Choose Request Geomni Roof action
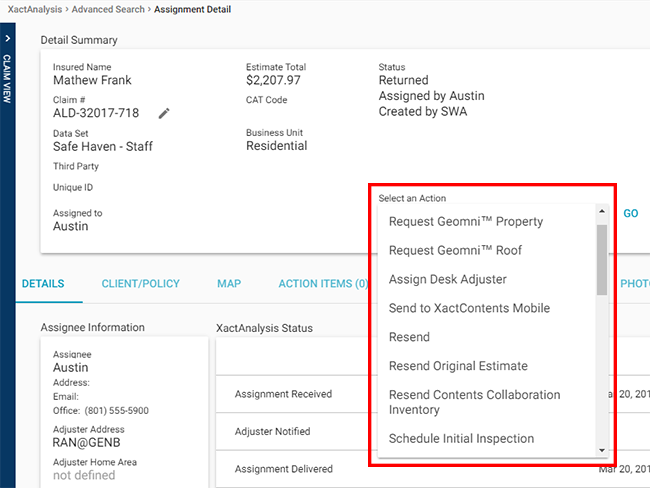 pos(455,250)
